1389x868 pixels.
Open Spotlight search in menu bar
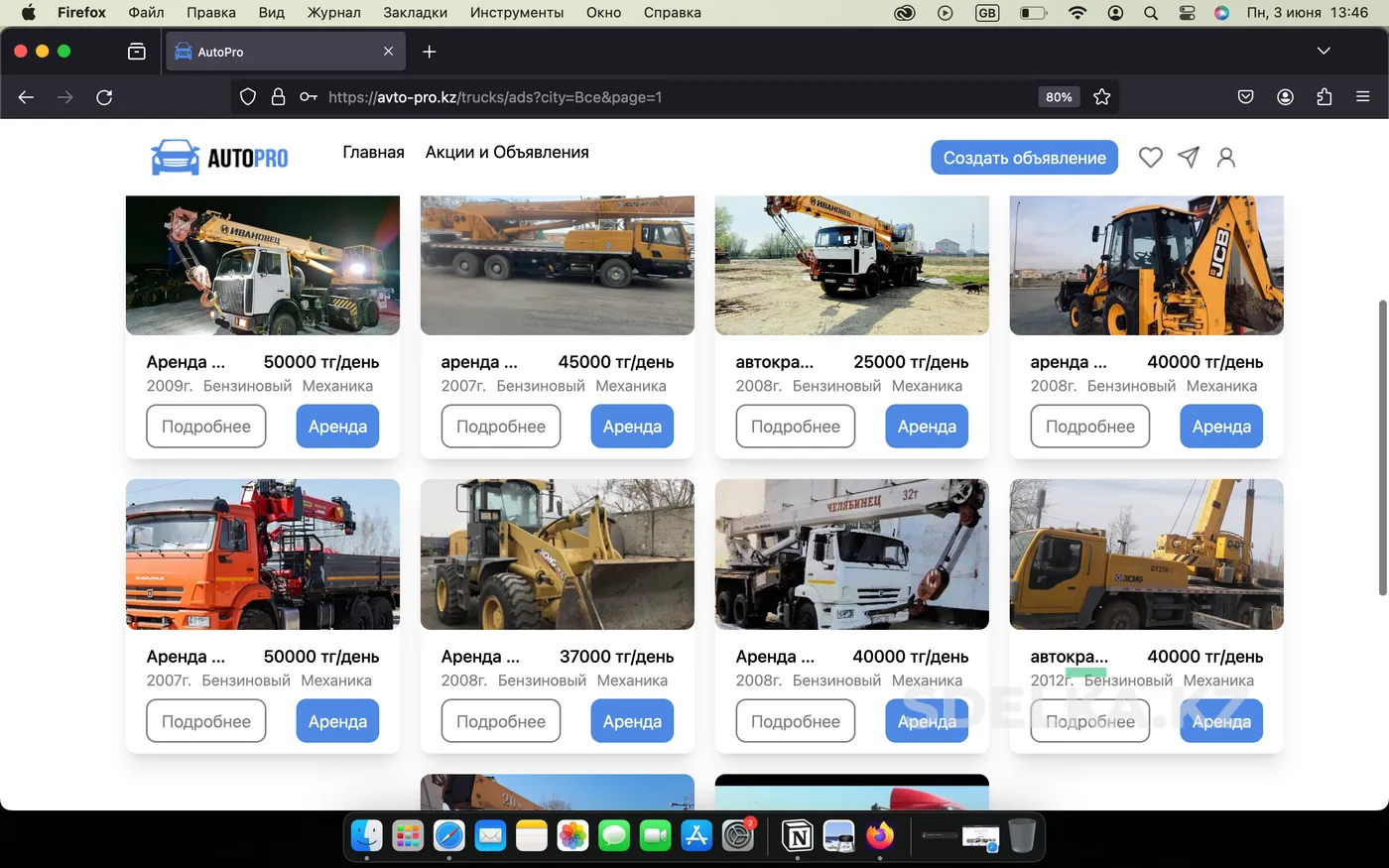(x=1151, y=13)
